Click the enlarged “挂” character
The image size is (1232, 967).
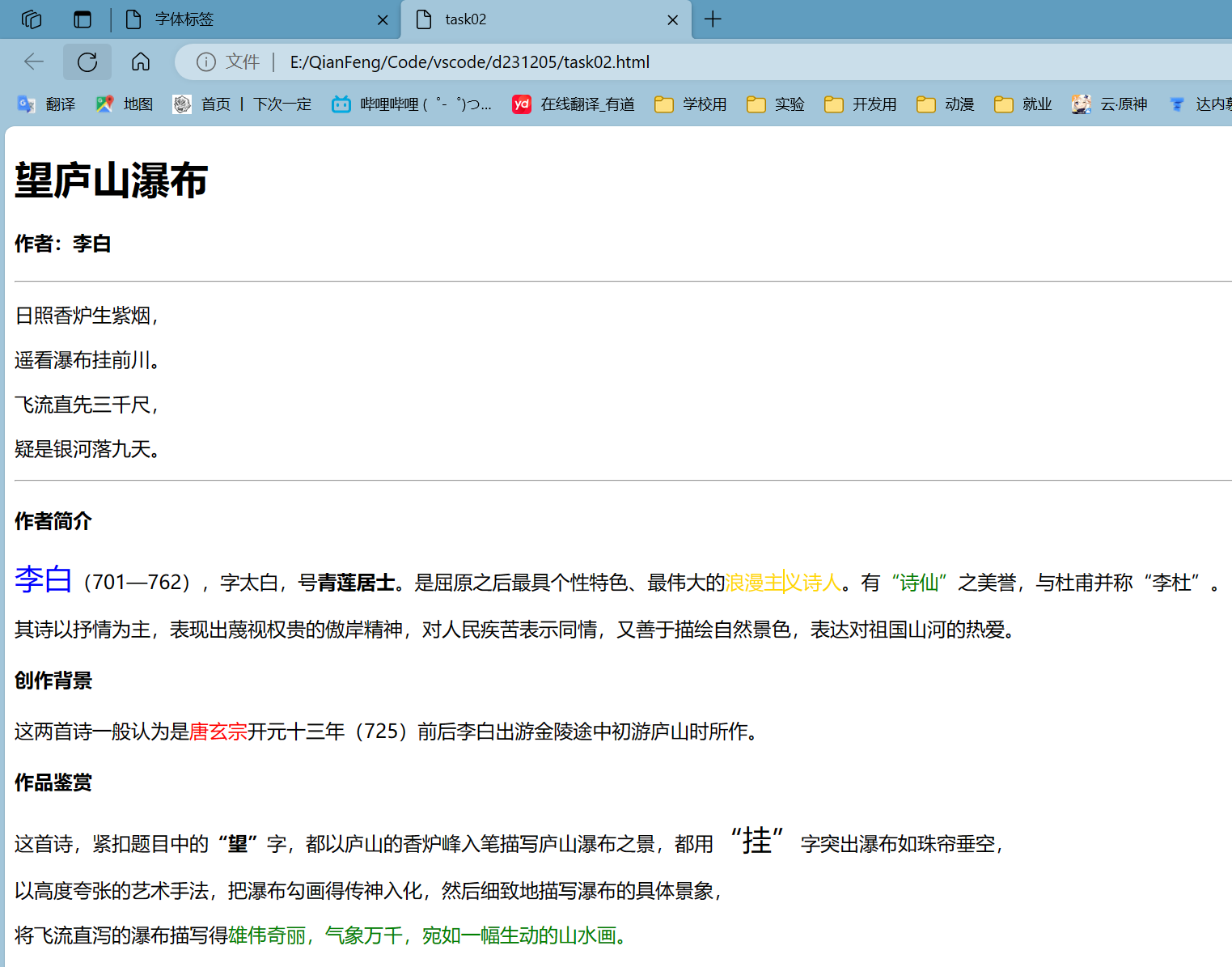point(757,841)
